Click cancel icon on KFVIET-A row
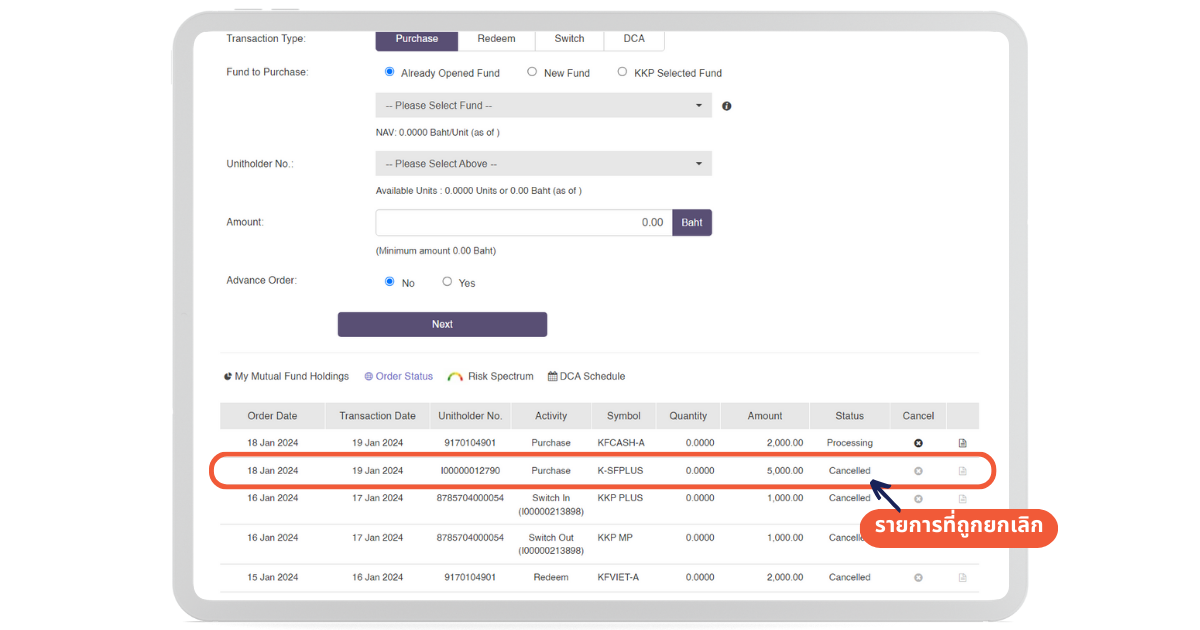 (918, 578)
